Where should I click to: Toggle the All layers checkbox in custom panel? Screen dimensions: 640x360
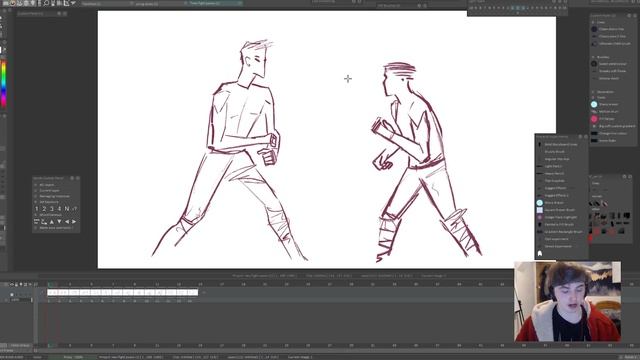(x=36, y=185)
